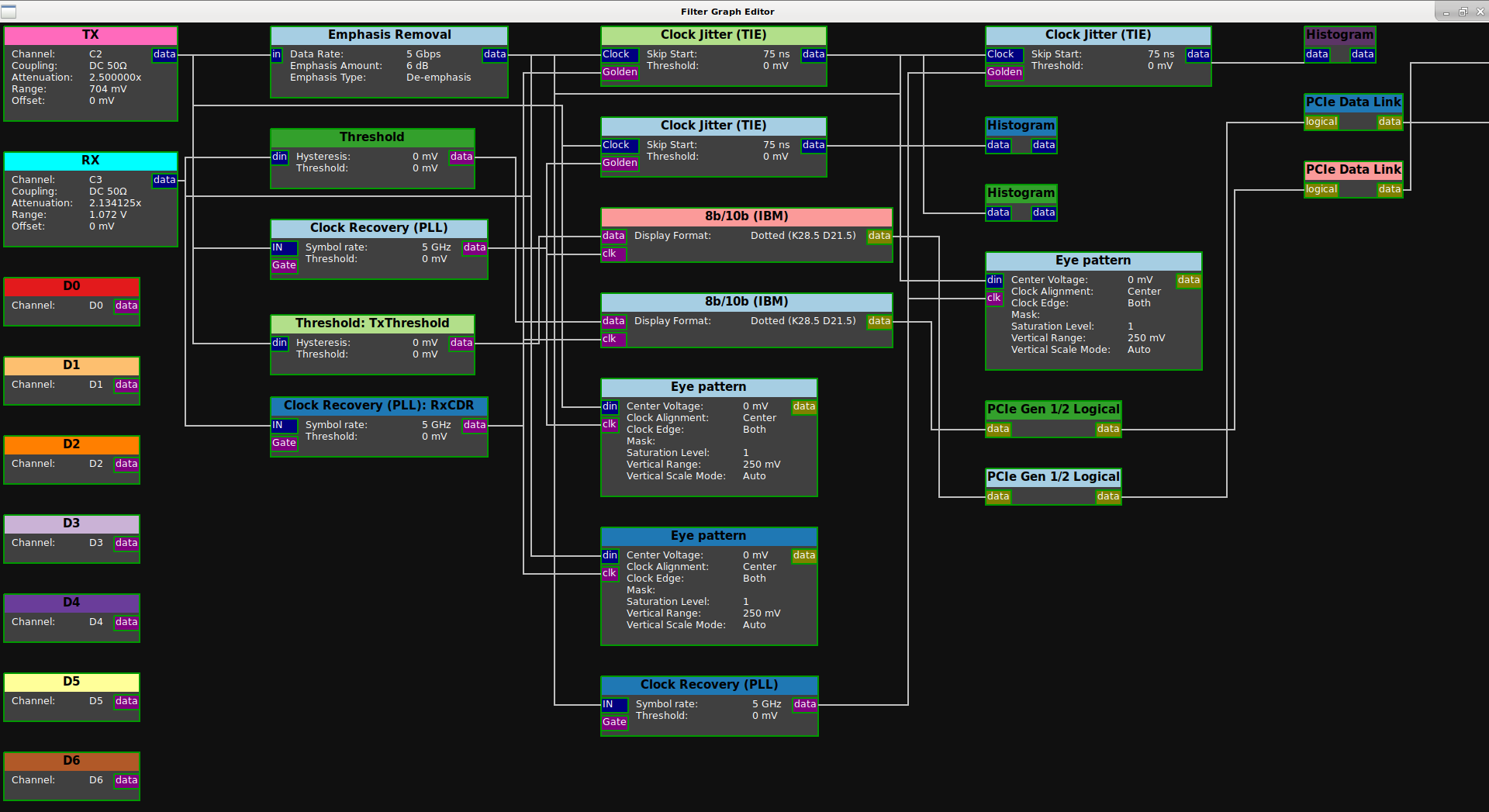Click data output of light-blue PCIe Gen 1/2 Logical
This screenshot has width=1489, height=812.
(x=1108, y=497)
